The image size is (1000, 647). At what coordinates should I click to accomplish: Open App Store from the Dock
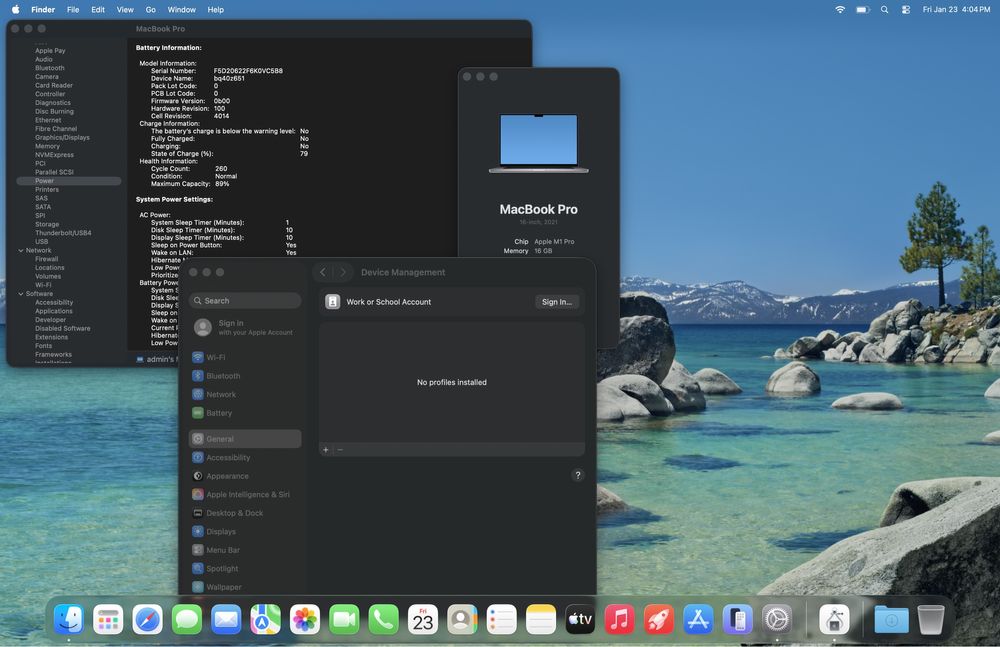[x=698, y=619]
